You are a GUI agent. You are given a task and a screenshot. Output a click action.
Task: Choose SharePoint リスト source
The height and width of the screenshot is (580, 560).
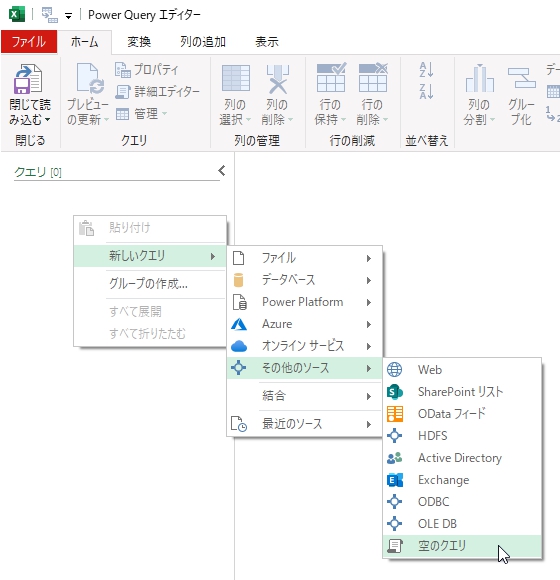coord(462,392)
